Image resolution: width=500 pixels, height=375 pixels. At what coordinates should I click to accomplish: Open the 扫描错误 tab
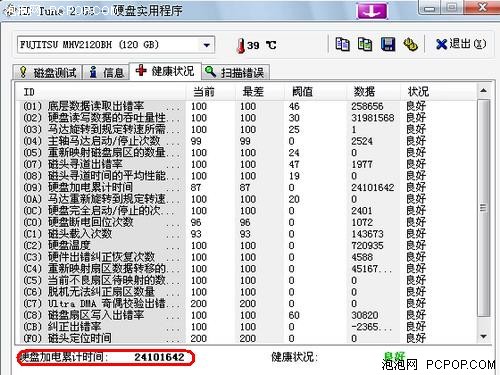[235, 72]
